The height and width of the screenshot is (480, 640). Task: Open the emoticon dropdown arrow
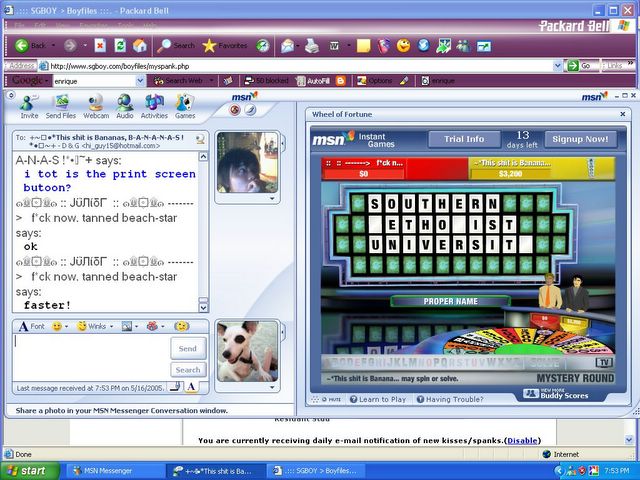pos(67,326)
